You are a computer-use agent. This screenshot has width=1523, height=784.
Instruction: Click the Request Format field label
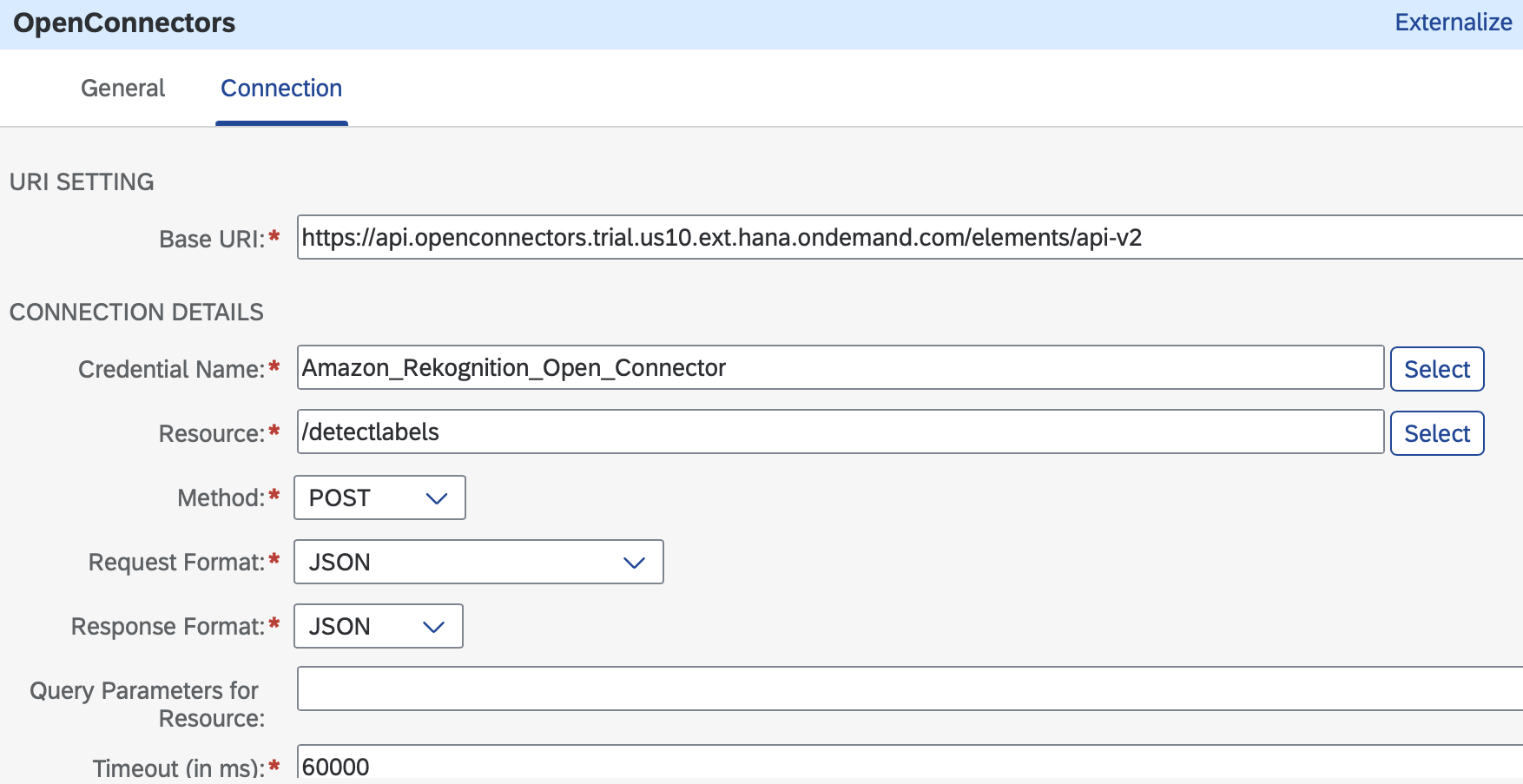[x=176, y=563]
